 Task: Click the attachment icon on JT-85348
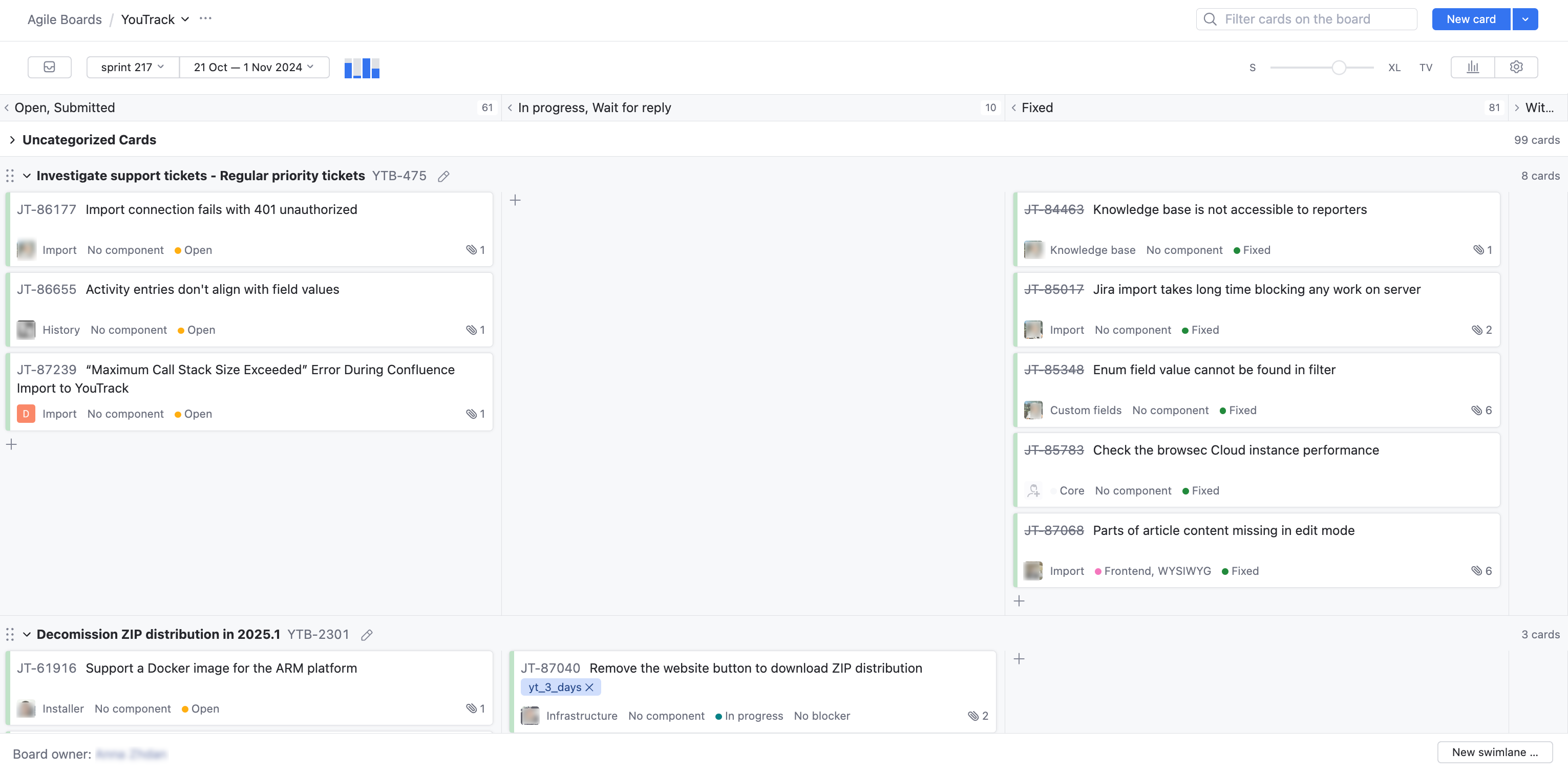[1476, 410]
